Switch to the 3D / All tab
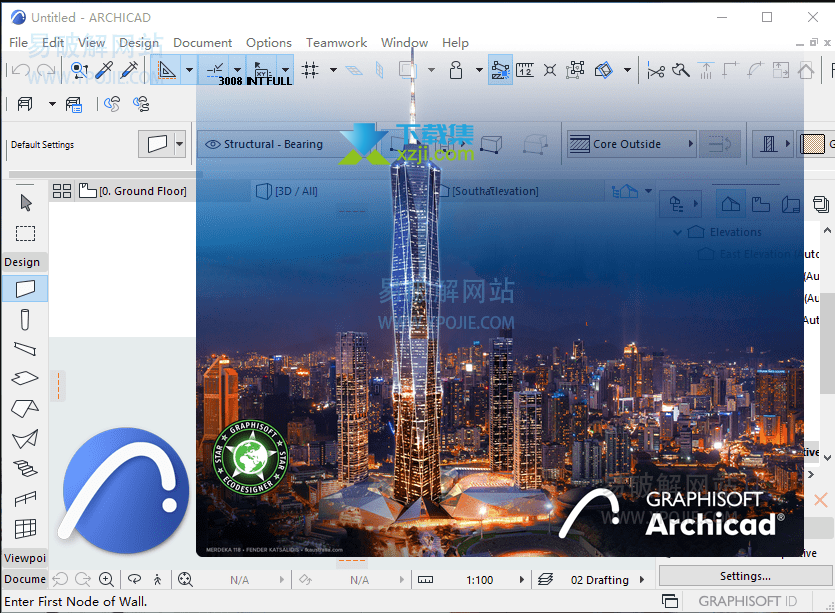 pos(286,191)
